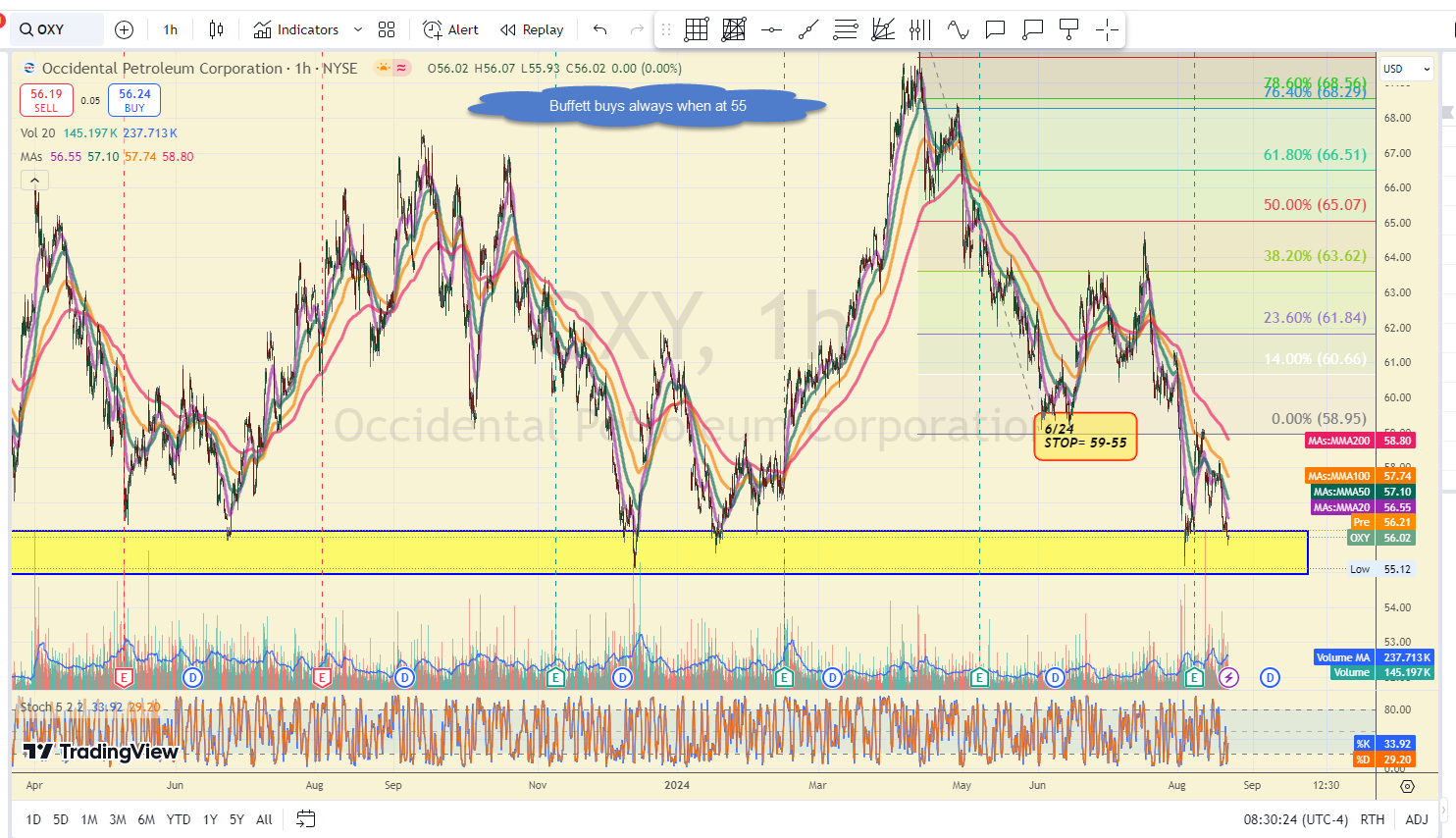Select the Buffett buys cloud annotation
This screenshot has height=838, width=1456.
coord(648,106)
